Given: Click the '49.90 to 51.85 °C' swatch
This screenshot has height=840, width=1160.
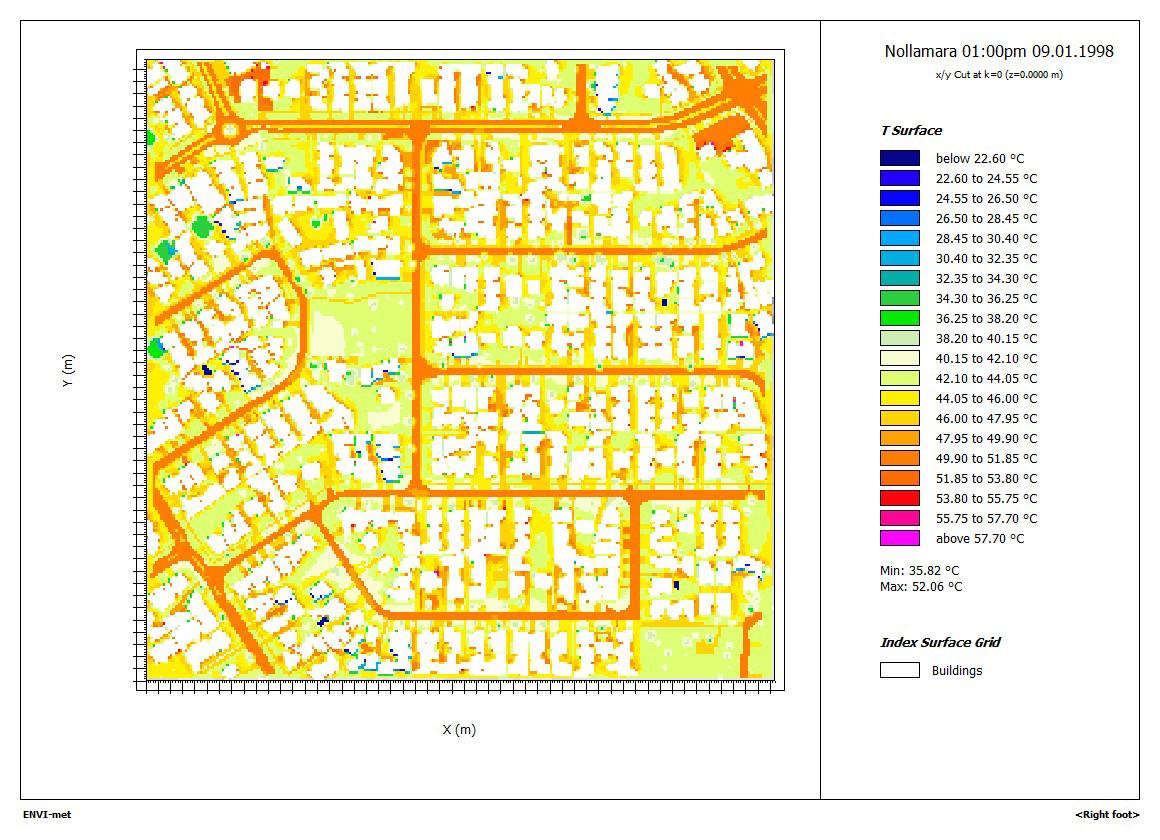Looking at the screenshot, I should [x=900, y=458].
